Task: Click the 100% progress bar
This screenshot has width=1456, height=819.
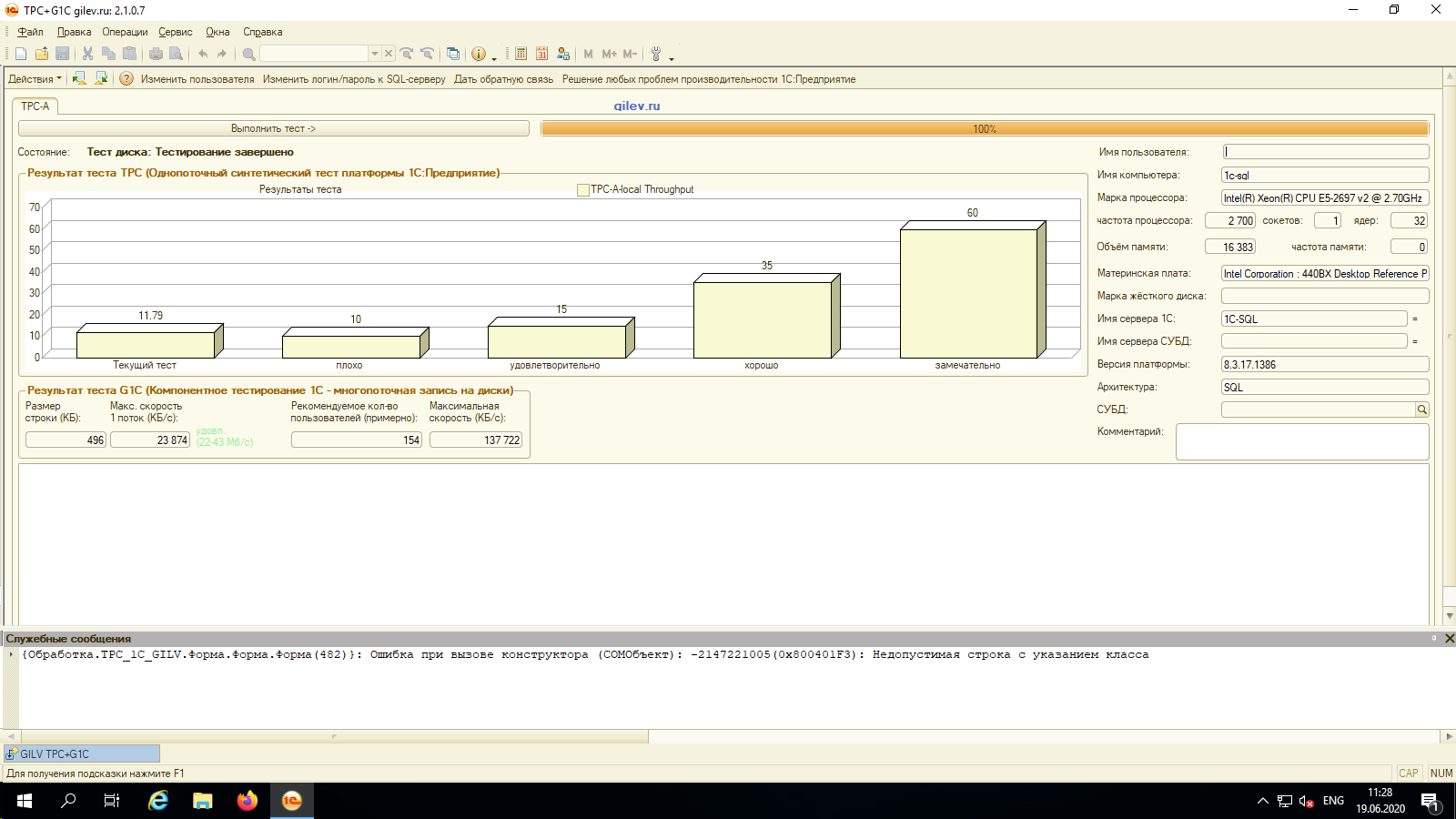Action: tap(985, 128)
